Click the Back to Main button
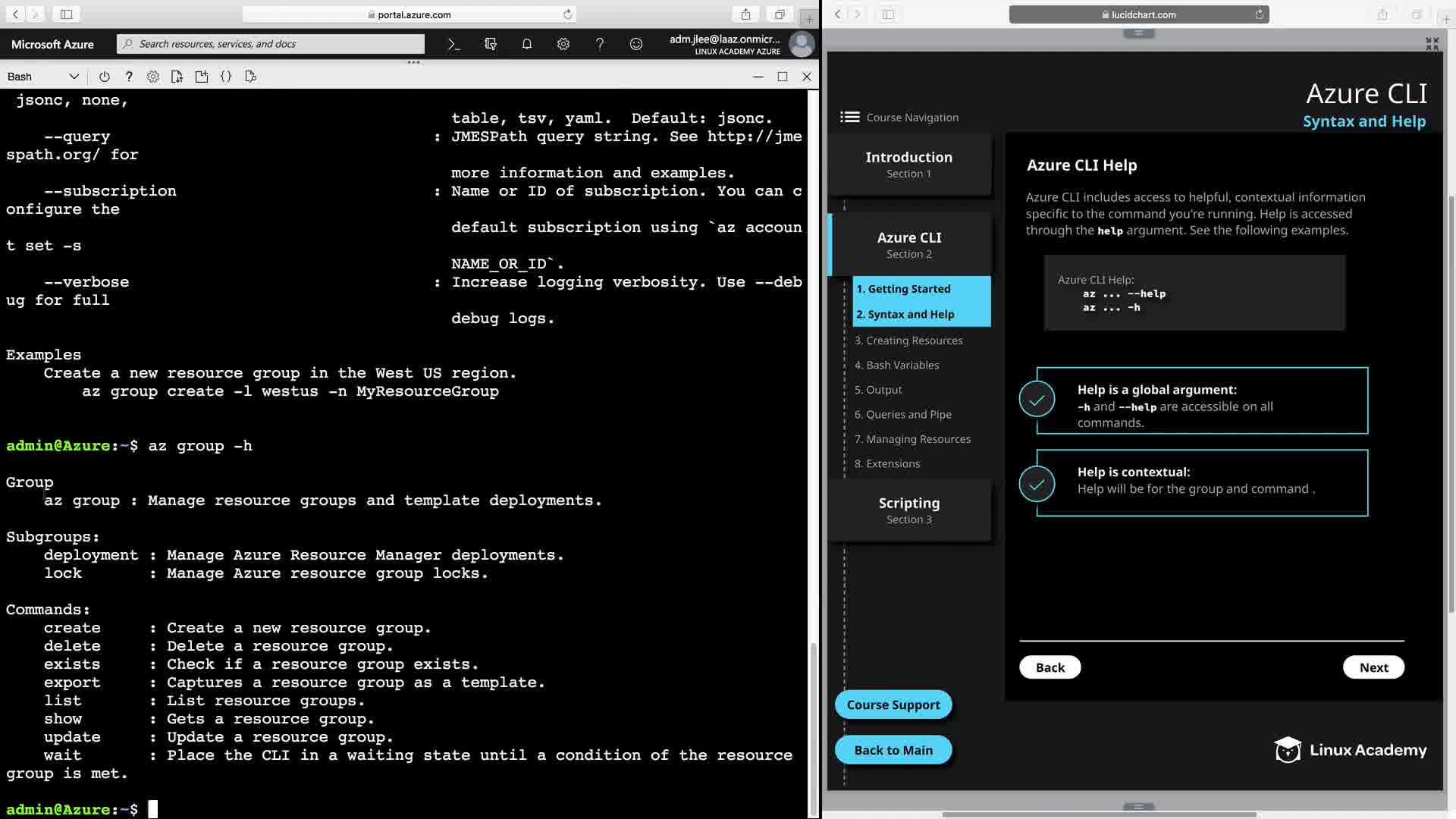The width and height of the screenshot is (1456, 819). pyautogui.click(x=893, y=750)
